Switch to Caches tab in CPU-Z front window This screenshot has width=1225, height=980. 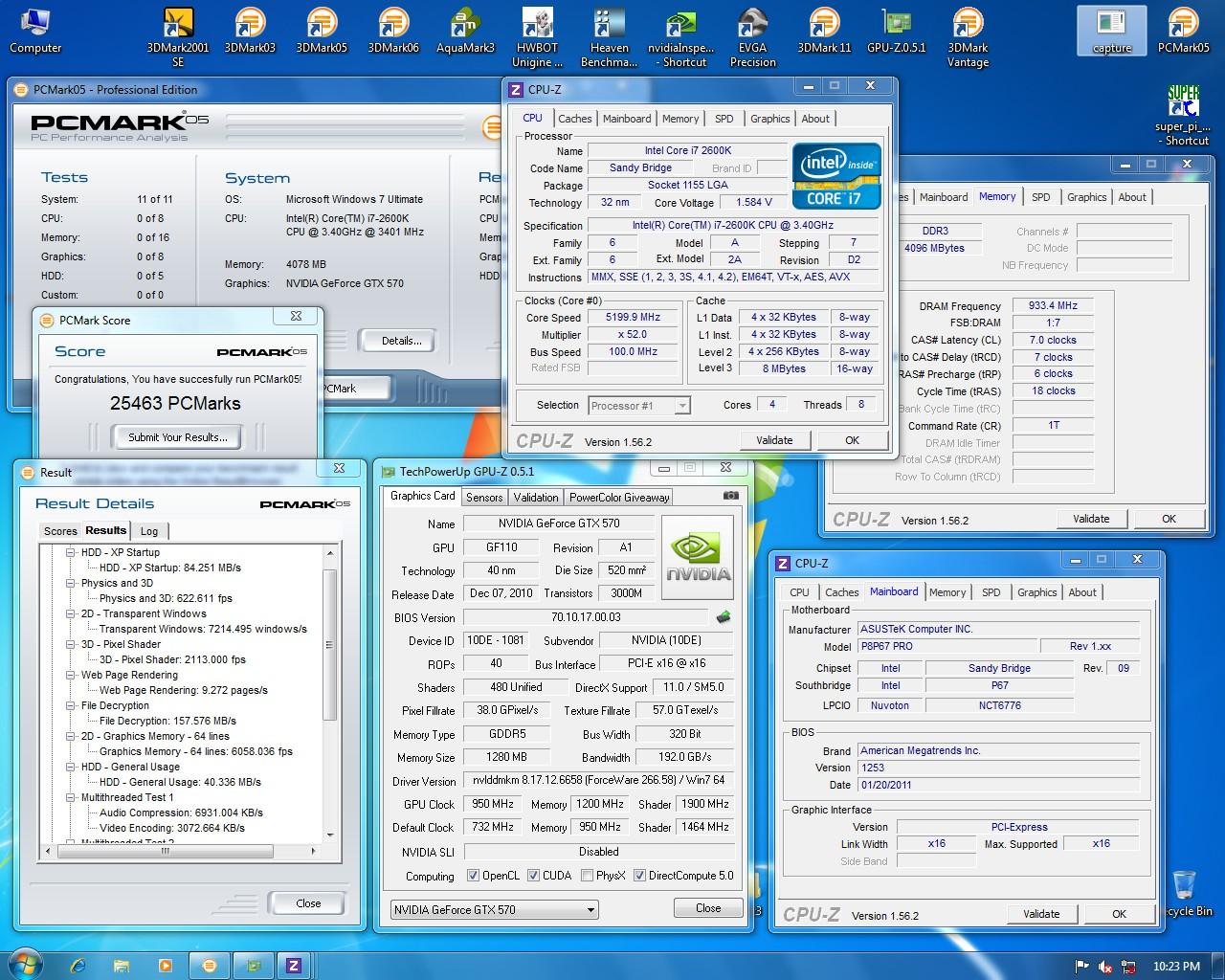point(574,119)
